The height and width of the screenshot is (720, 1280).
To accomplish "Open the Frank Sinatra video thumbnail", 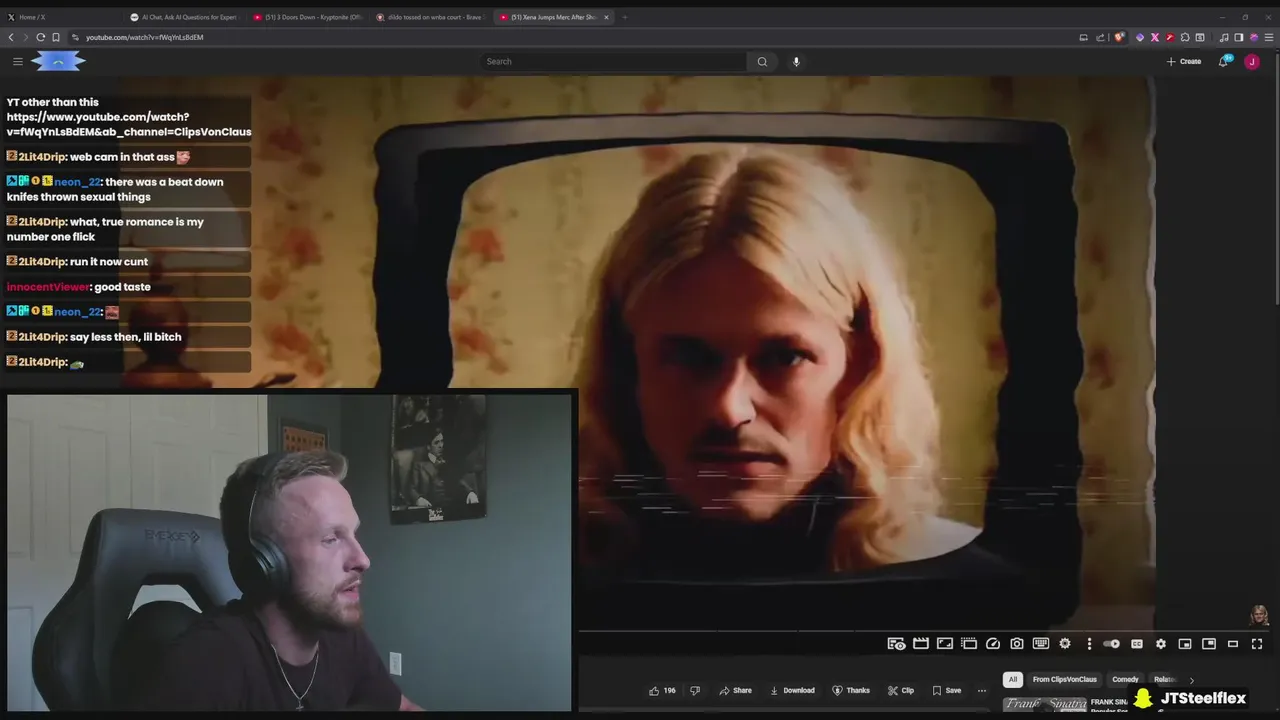I will 1045,705.
